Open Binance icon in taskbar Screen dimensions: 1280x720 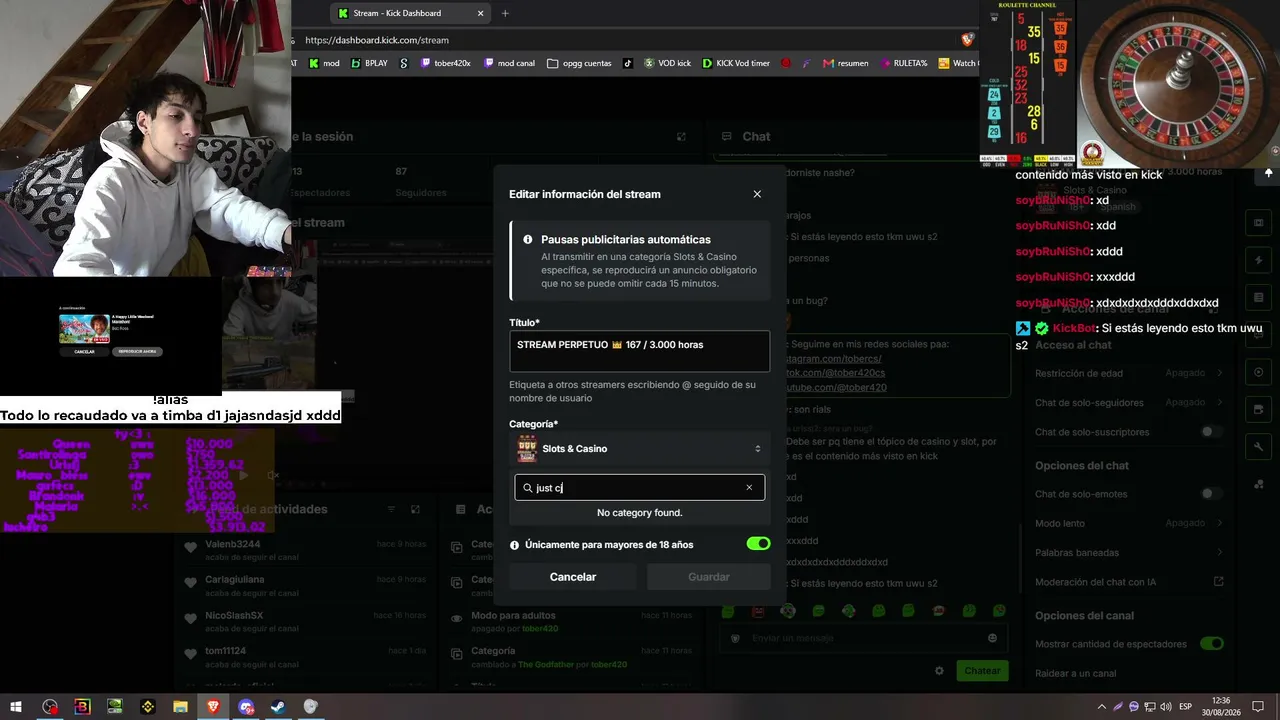click(x=148, y=707)
